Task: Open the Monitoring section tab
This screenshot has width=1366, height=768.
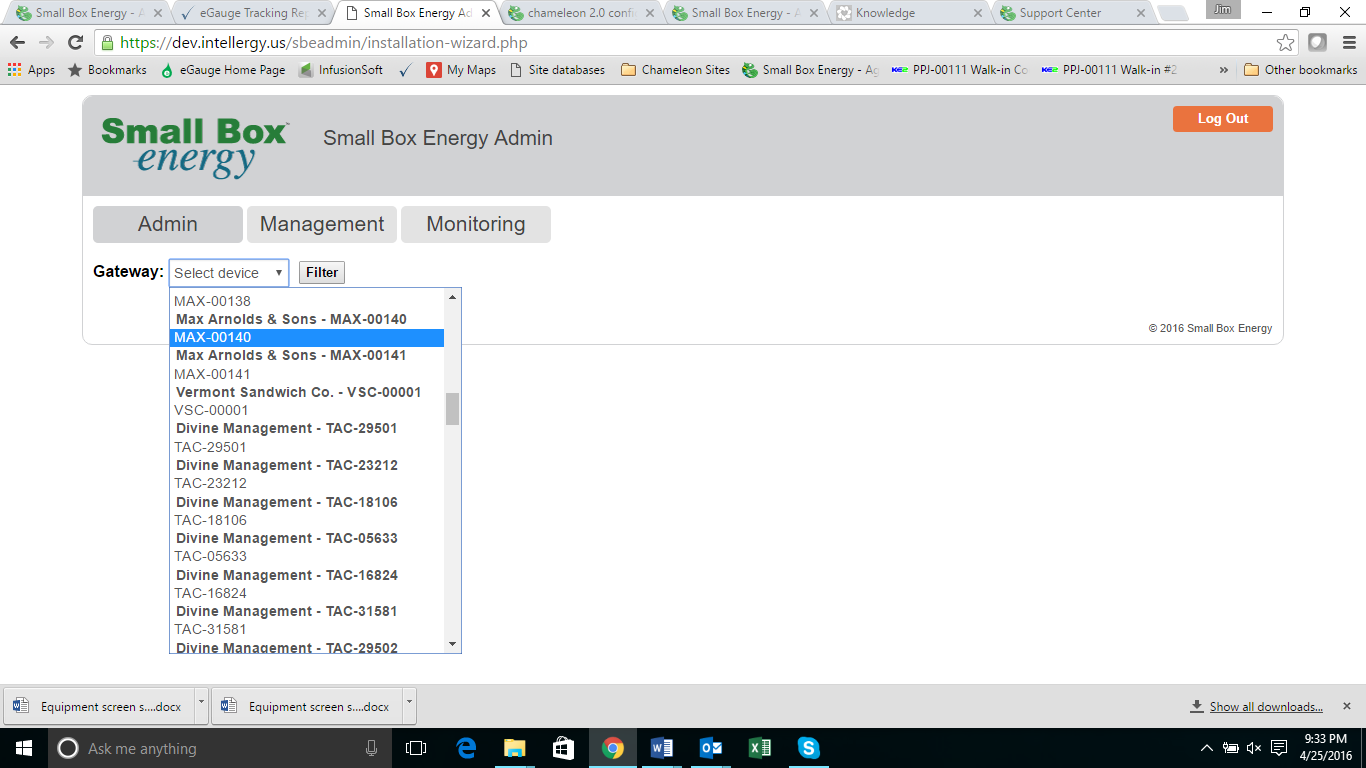Action: tap(476, 224)
